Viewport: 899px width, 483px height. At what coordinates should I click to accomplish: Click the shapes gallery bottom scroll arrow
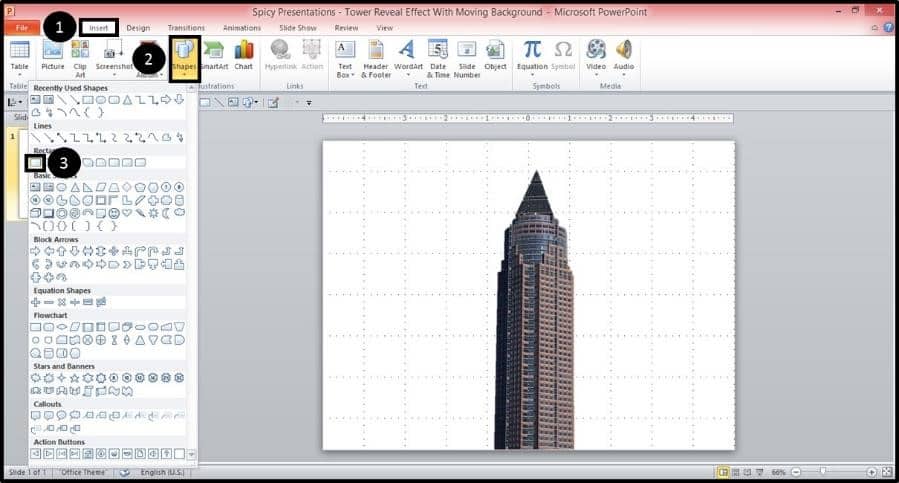coord(191,454)
